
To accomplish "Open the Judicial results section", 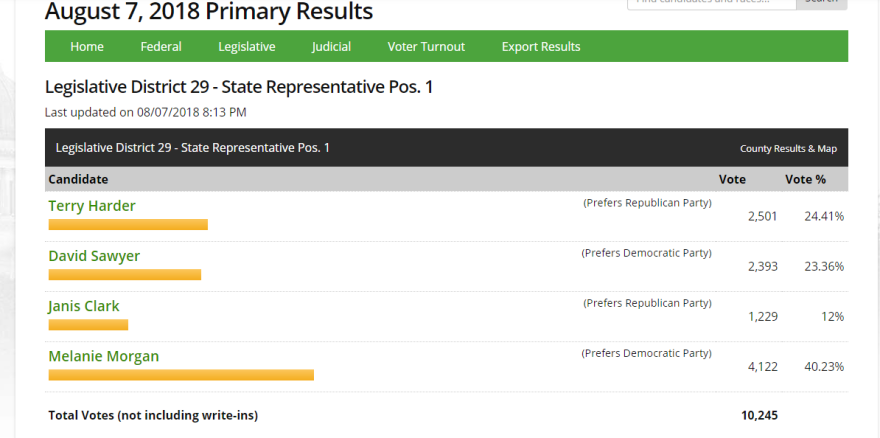I will 331,46.
